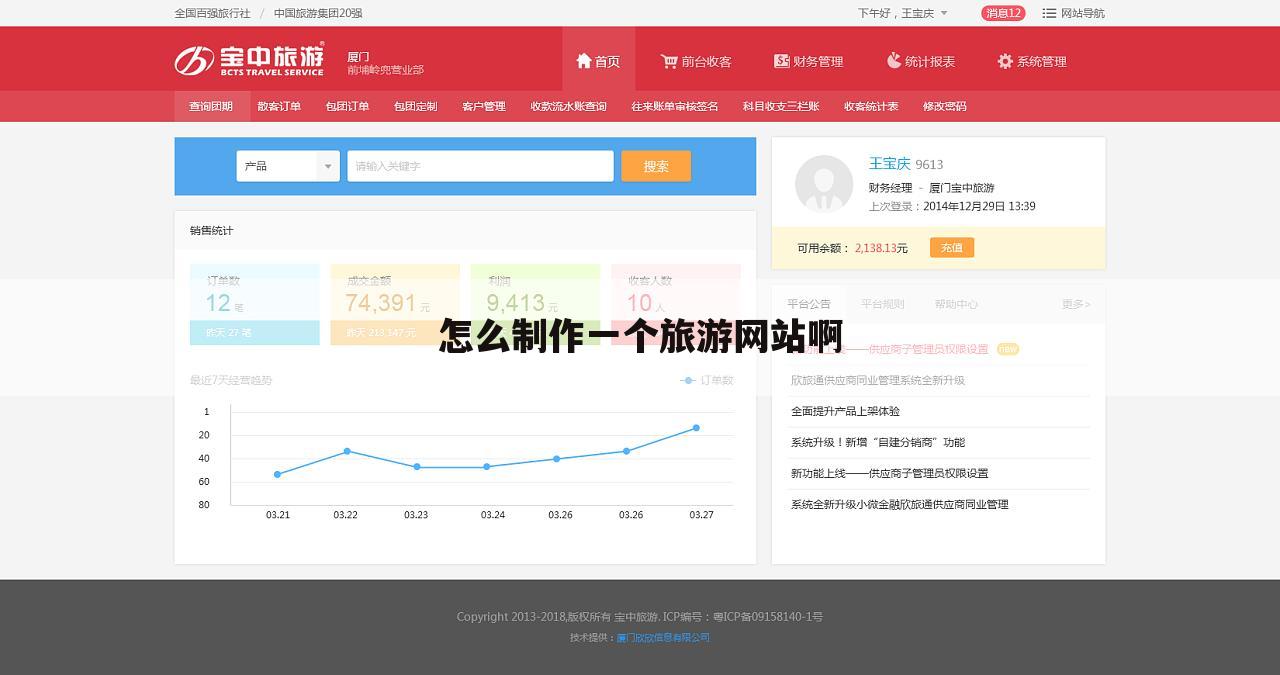1280x675 pixels.
Task: Switch to the 平台规则 tab
Action: 882,303
